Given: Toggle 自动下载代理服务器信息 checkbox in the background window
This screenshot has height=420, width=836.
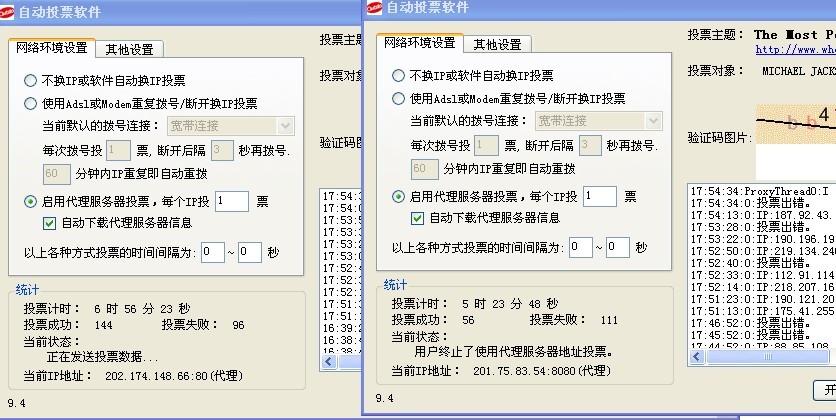Looking at the screenshot, I should [50, 223].
